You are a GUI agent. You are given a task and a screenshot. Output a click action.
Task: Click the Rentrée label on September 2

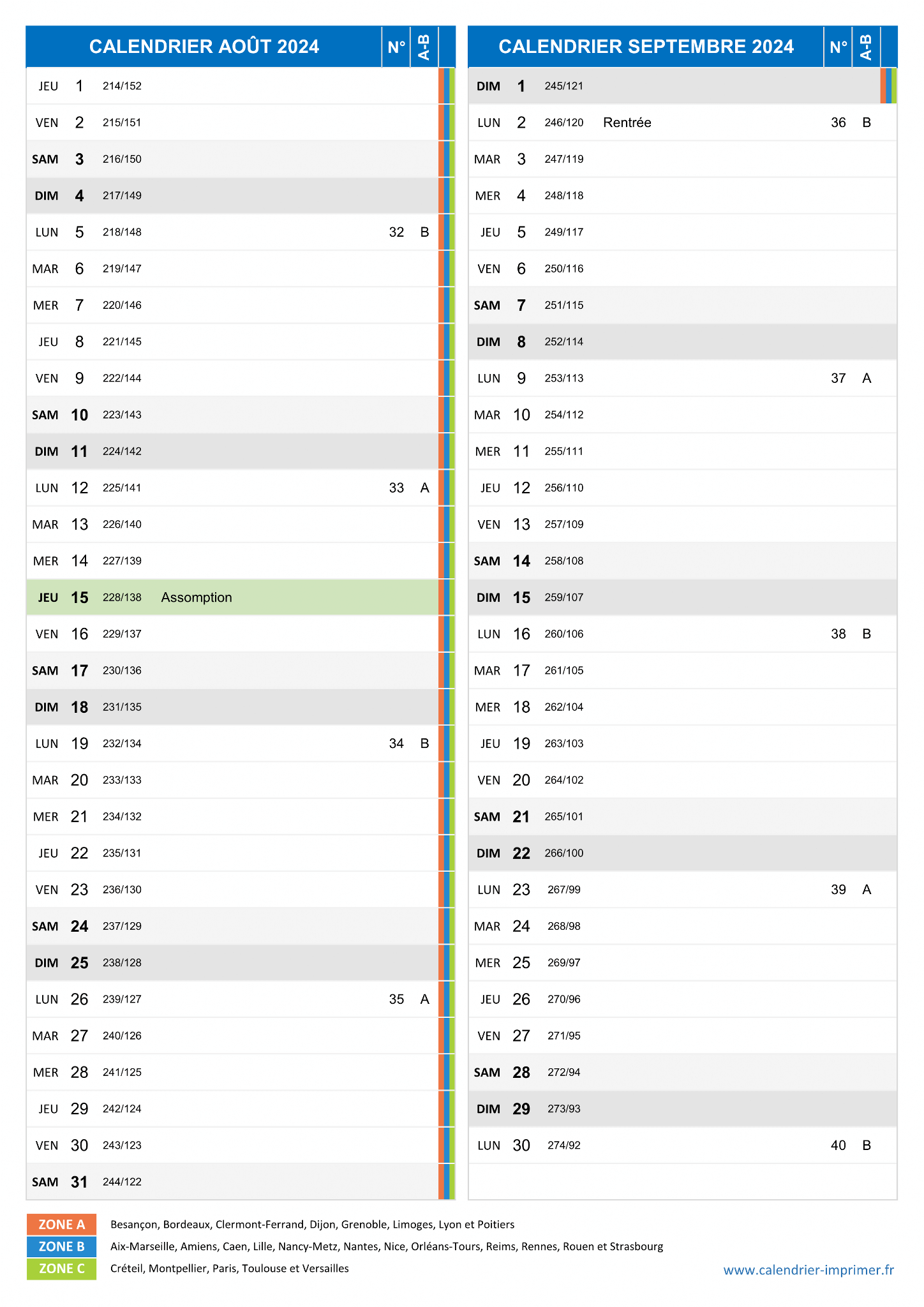(627, 123)
